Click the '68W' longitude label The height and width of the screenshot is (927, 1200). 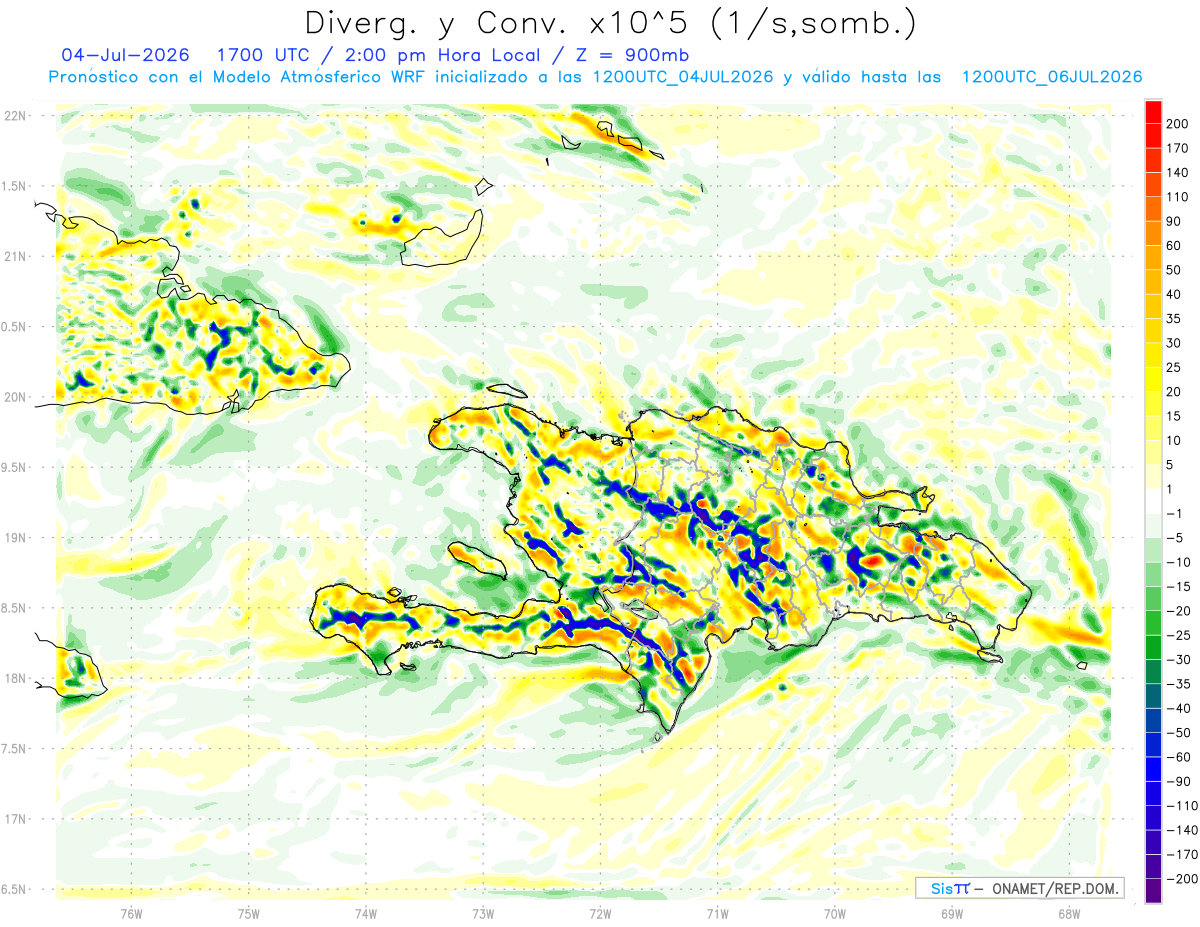1069,913
